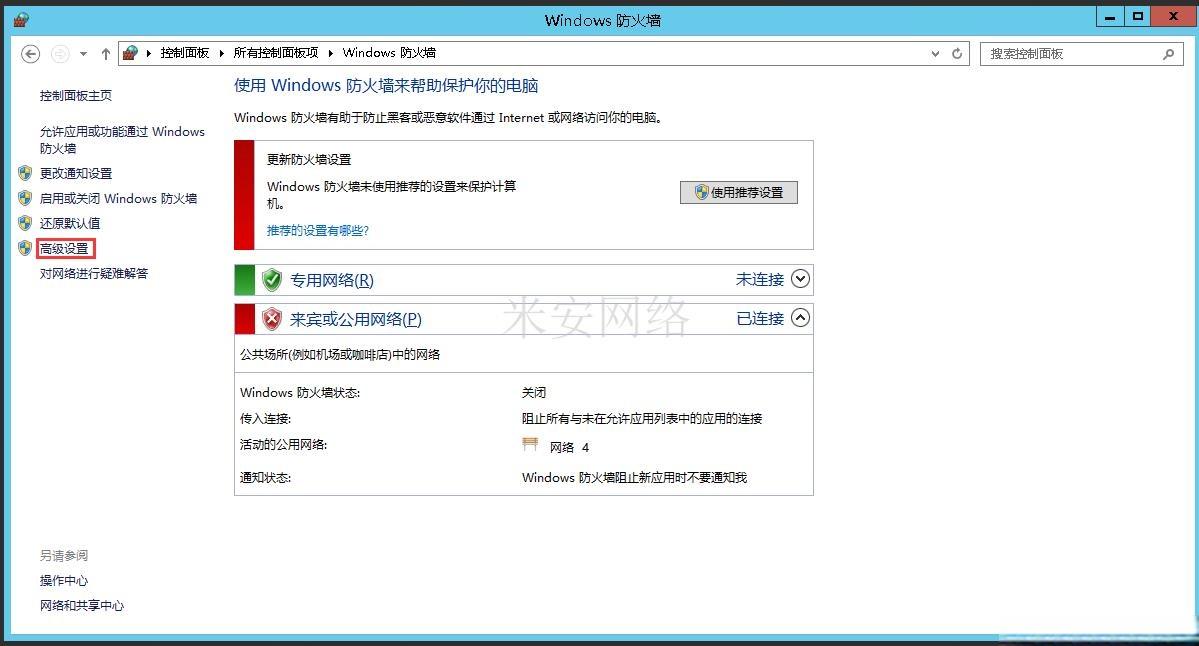This screenshot has height=646, width=1199.
Task: Open 控制面板主页 link
Action: (76, 96)
